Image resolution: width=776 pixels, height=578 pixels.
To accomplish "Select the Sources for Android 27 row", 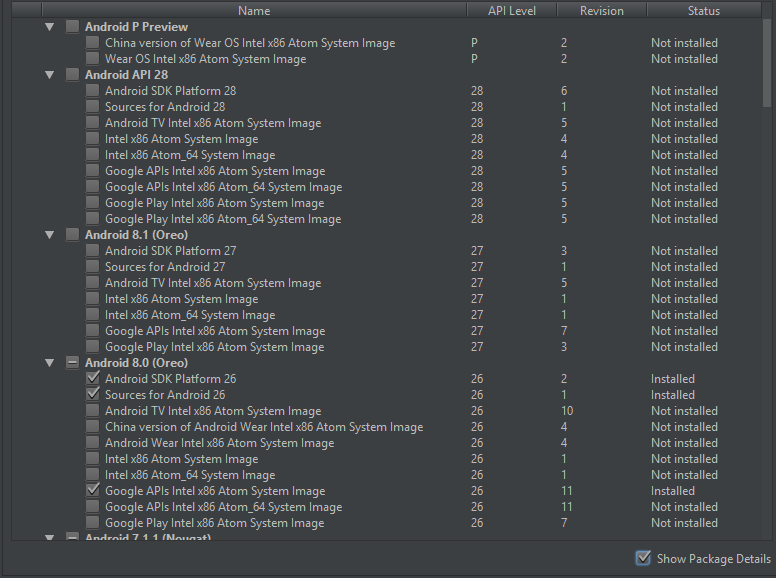I will 165,267.
